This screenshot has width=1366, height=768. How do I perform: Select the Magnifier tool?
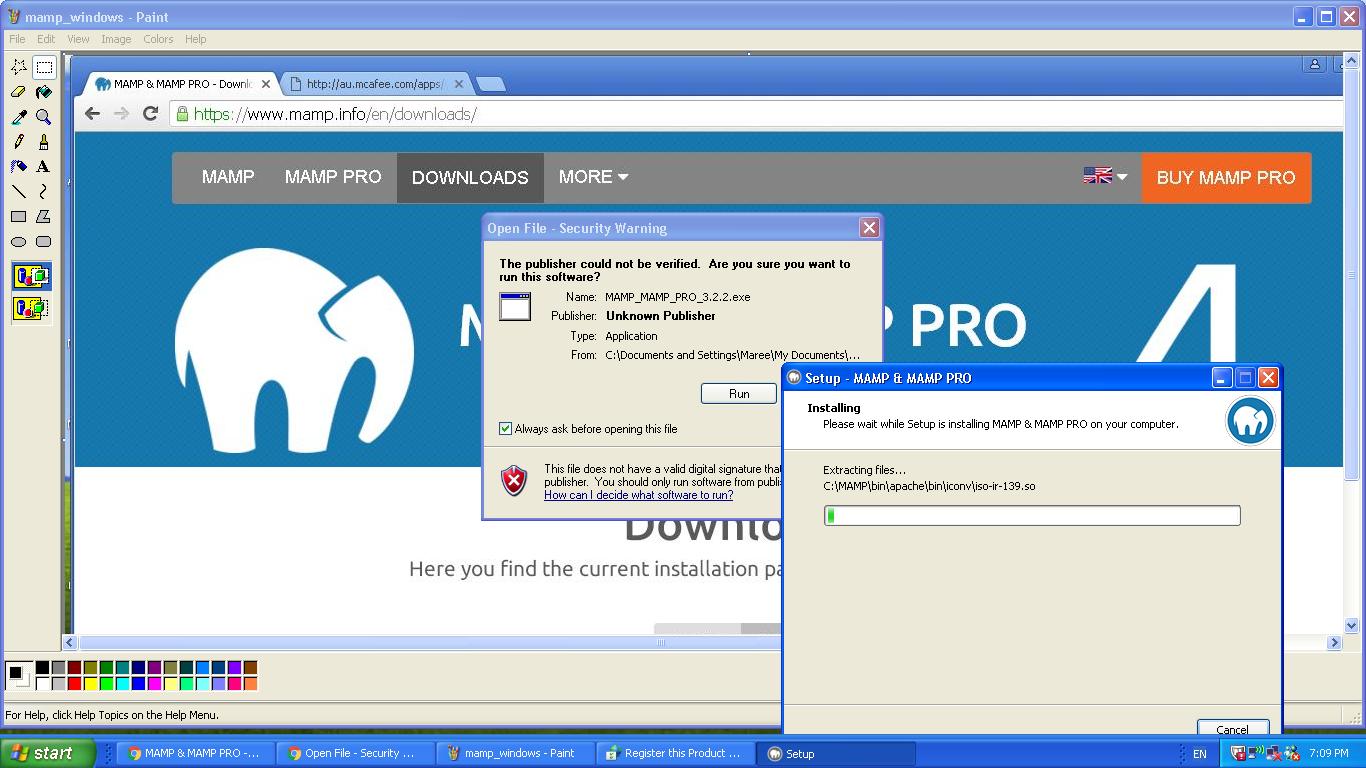44,117
